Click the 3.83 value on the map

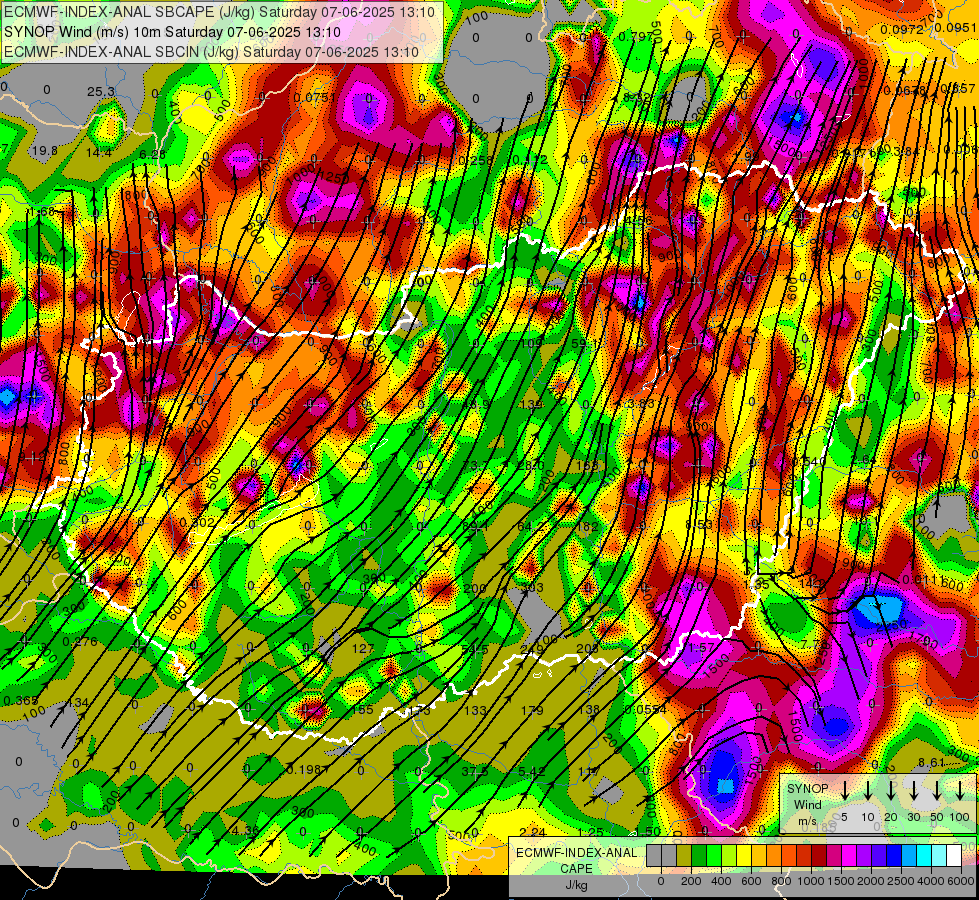pyautogui.click(x=642, y=403)
